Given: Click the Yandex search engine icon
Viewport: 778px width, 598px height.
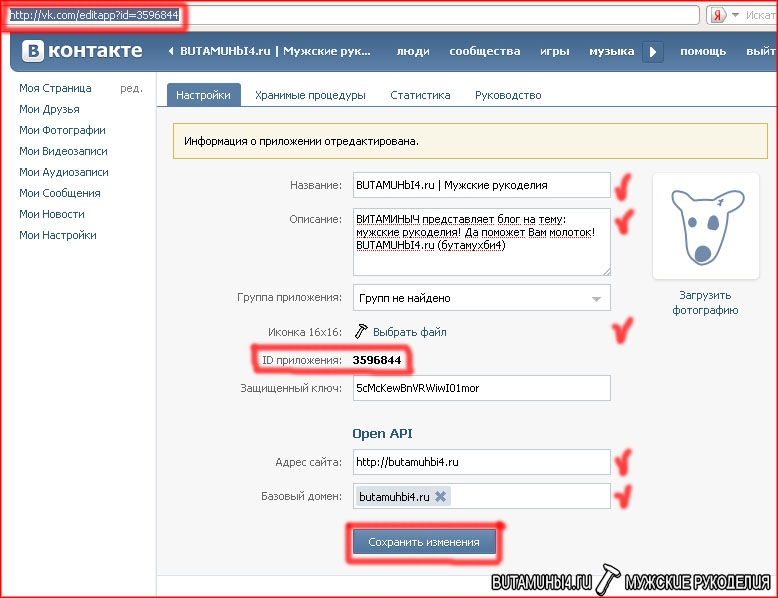Looking at the screenshot, I should (717, 15).
